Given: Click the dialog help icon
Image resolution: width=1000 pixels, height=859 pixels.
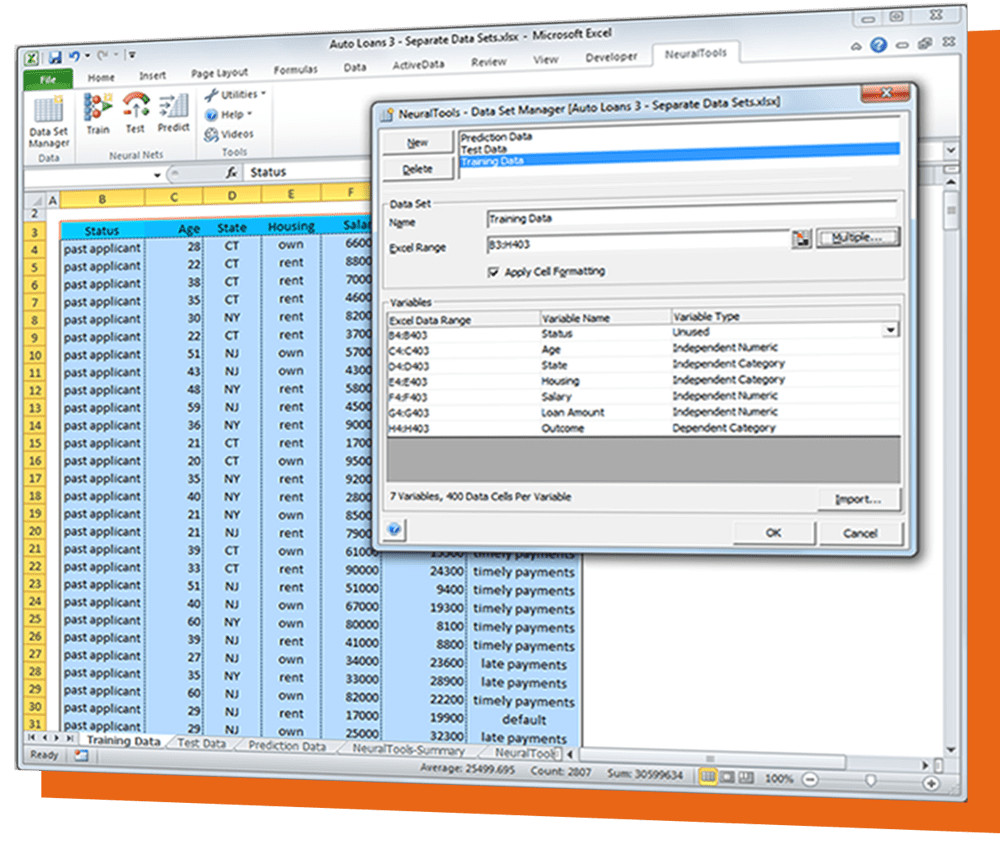Looking at the screenshot, I should [x=394, y=529].
